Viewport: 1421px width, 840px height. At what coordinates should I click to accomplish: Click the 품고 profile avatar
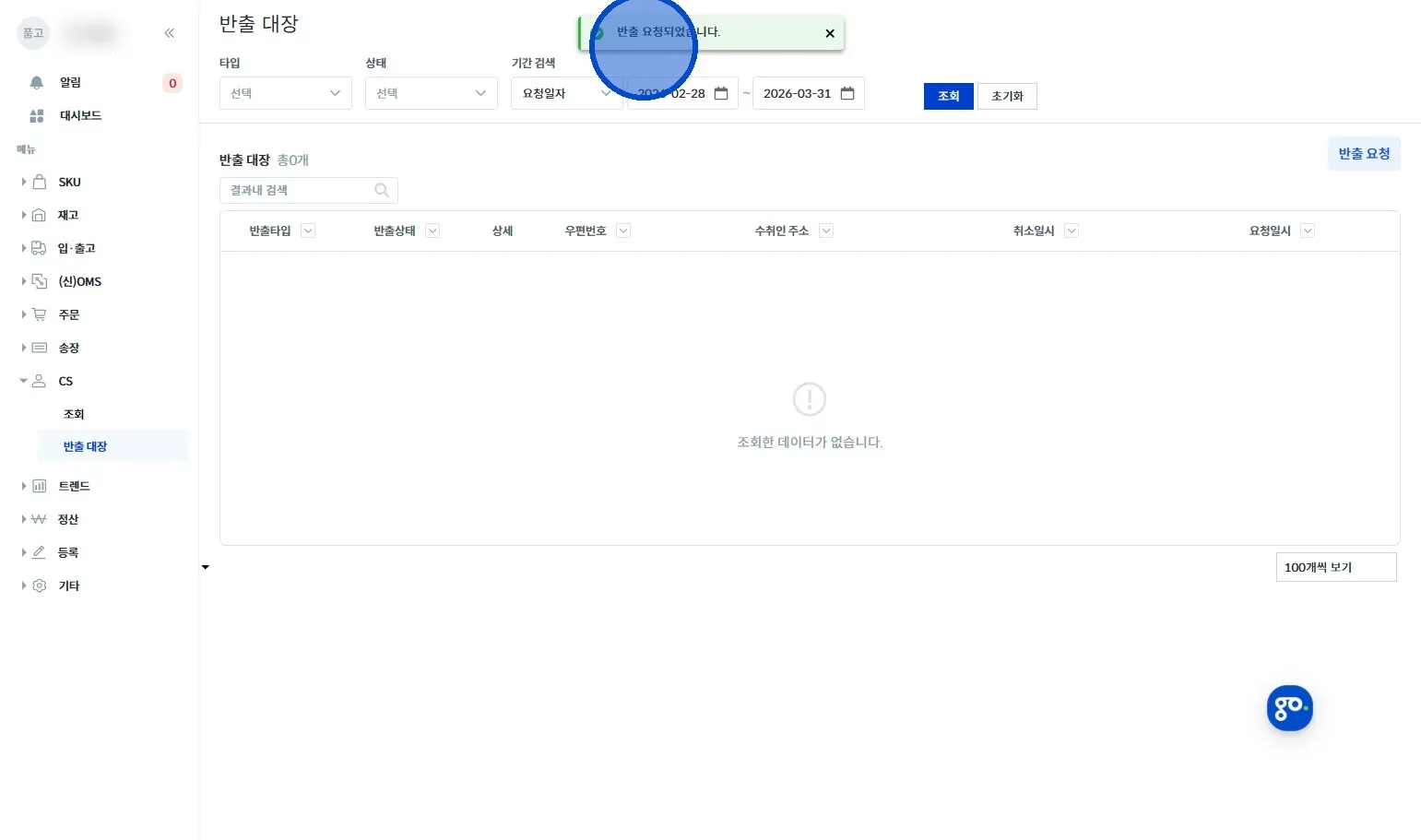[x=33, y=33]
